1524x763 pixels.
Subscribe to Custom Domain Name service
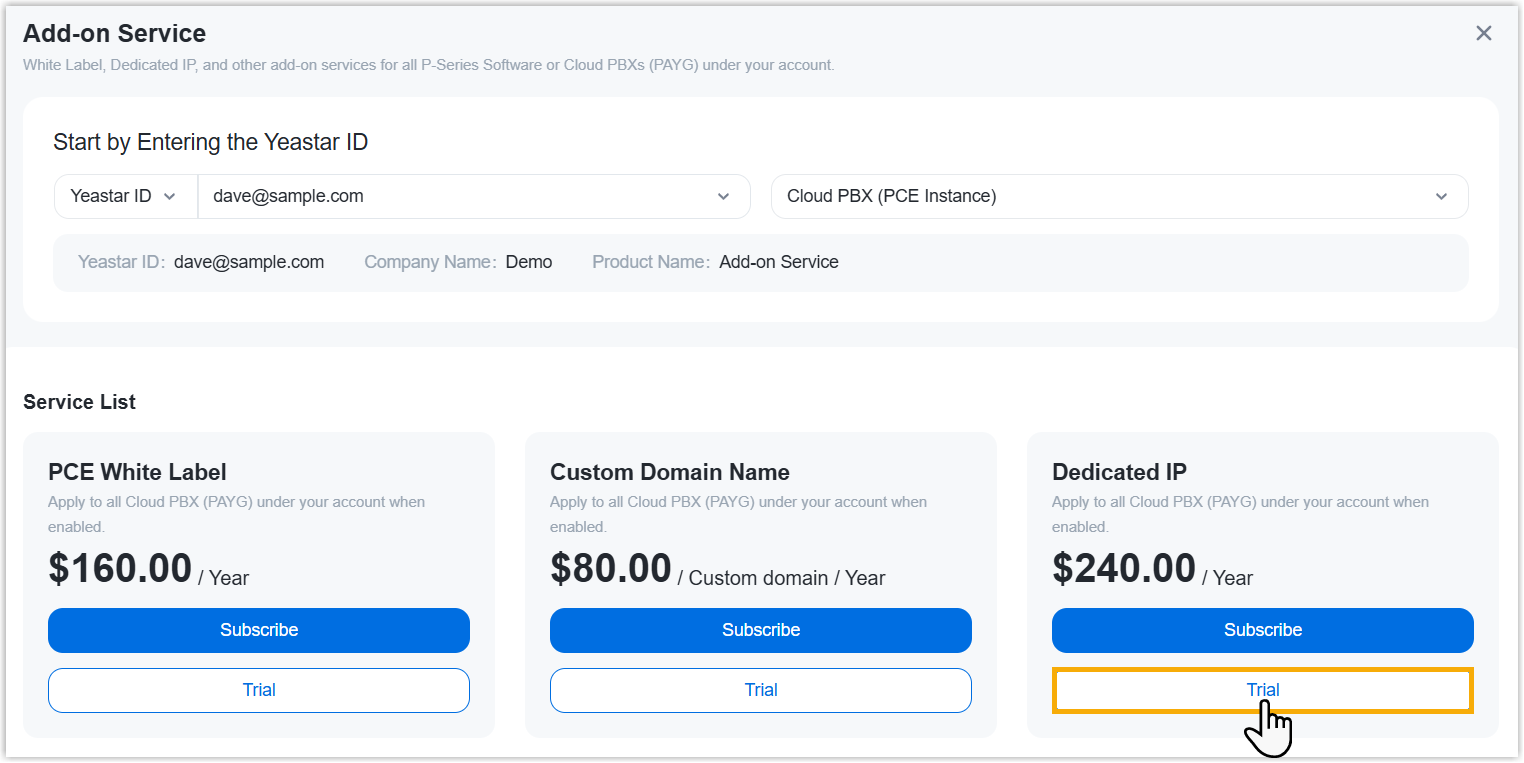coord(761,630)
